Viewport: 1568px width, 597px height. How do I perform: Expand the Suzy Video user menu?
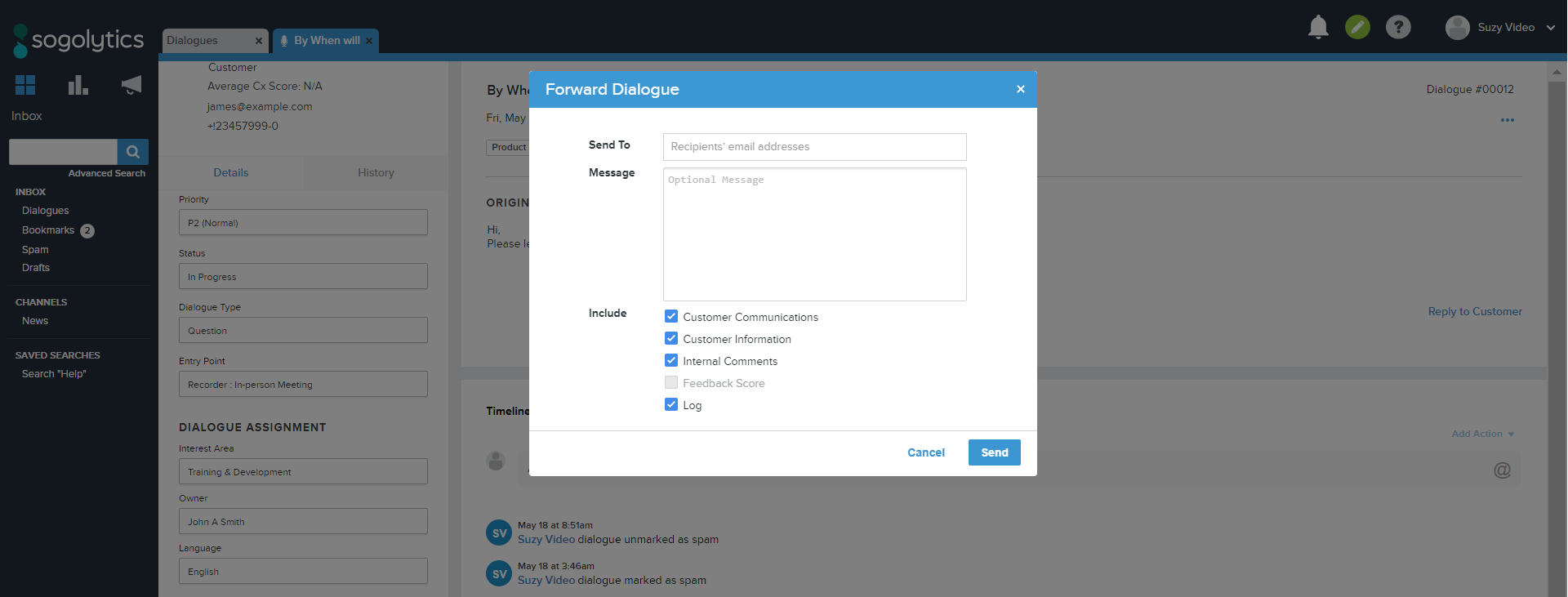click(x=1501, y=27)
